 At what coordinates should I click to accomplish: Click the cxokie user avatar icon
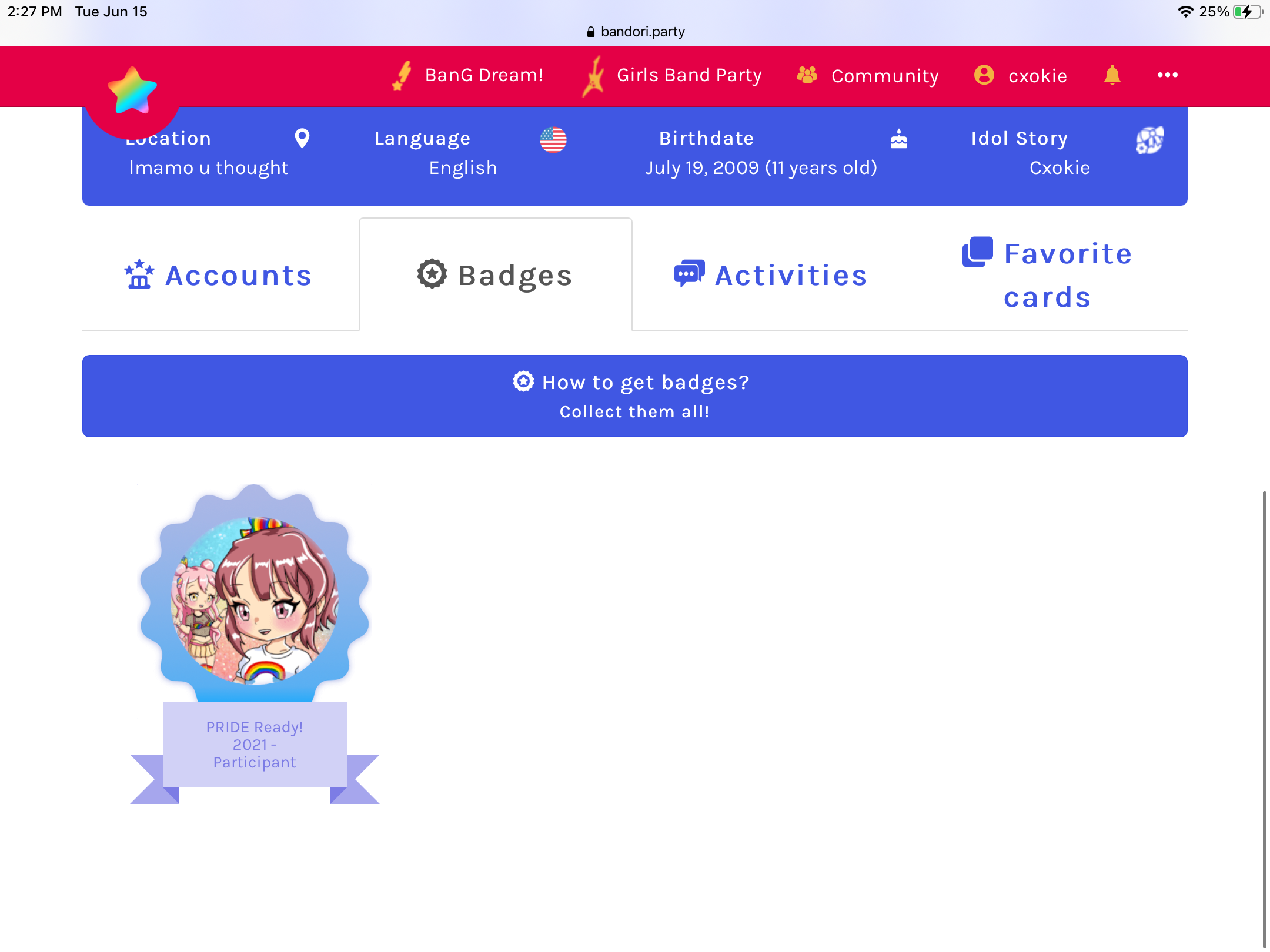click(984, 75)
